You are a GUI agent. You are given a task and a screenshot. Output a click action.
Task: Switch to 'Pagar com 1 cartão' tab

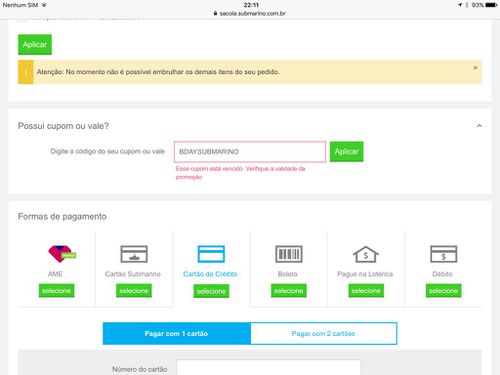(x=176, y=333)
